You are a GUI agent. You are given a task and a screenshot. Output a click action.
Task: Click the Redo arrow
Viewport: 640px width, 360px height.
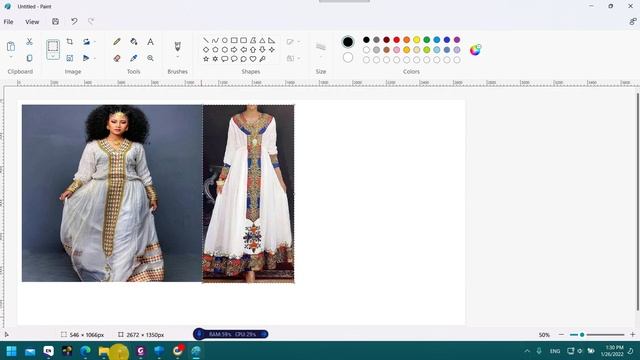(x=91, y=22)
